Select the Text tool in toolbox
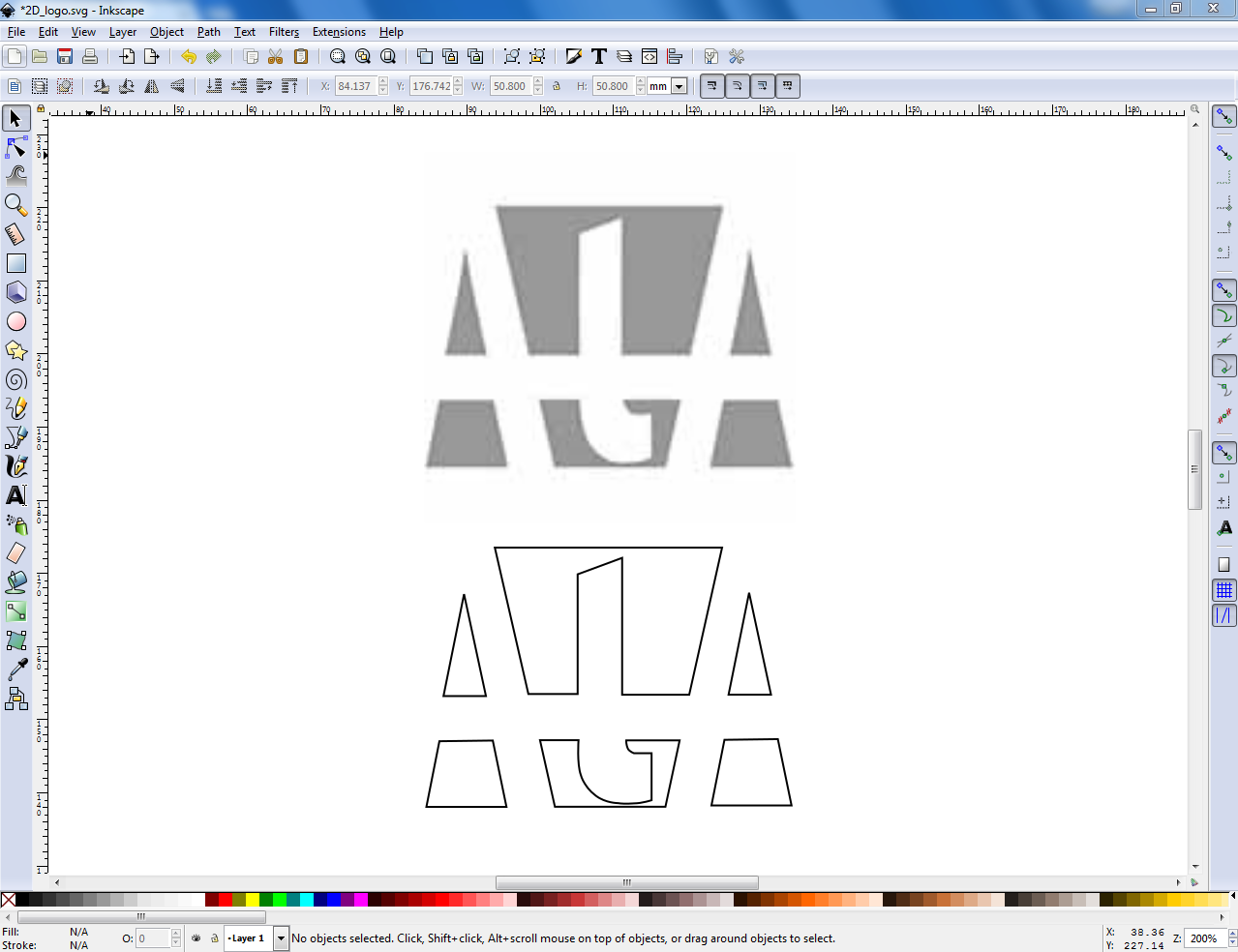 coord(16,495)
